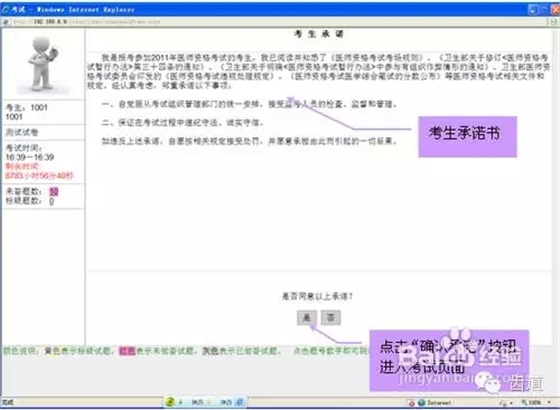560x410 pixels.
Task: Click the yellow round input method icon
Action: tap(170, 402)
